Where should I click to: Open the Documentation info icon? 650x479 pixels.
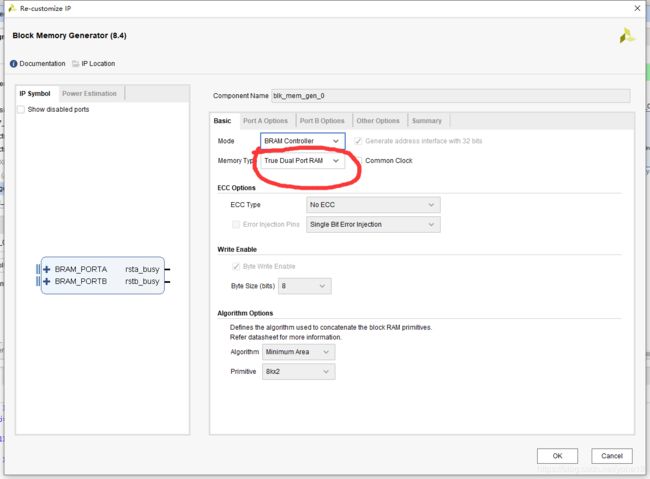[13, 64]
